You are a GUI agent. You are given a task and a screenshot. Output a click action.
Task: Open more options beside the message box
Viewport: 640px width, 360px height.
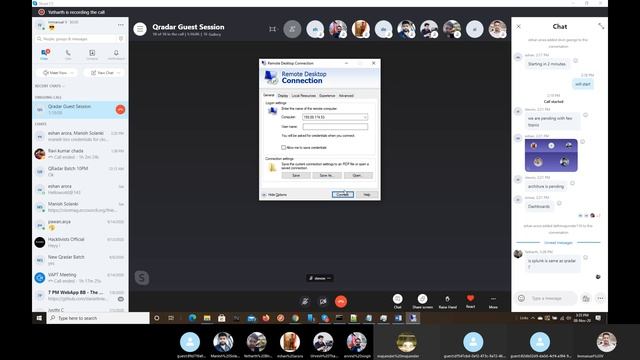pyautogui.click(x=600, y=298)
